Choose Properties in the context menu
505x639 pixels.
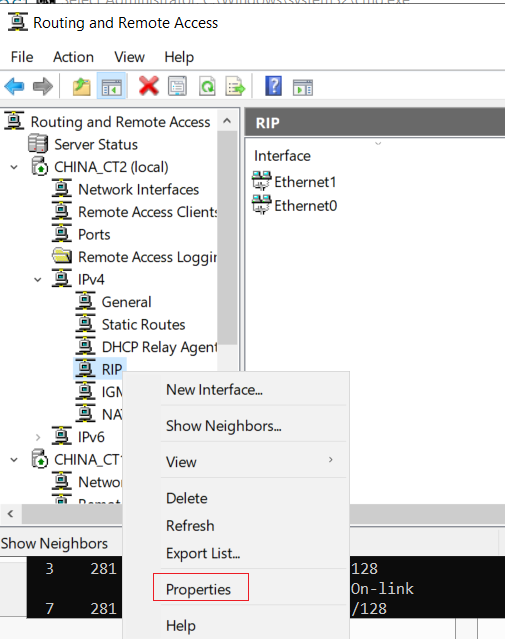198,589
